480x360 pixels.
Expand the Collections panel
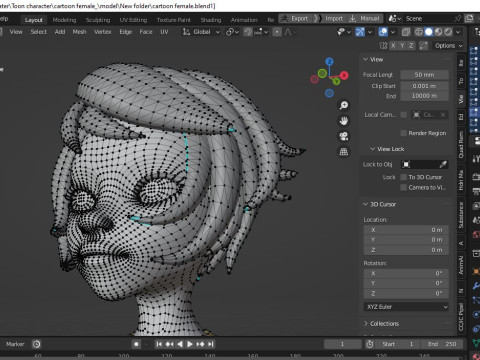tap(366, 323)
